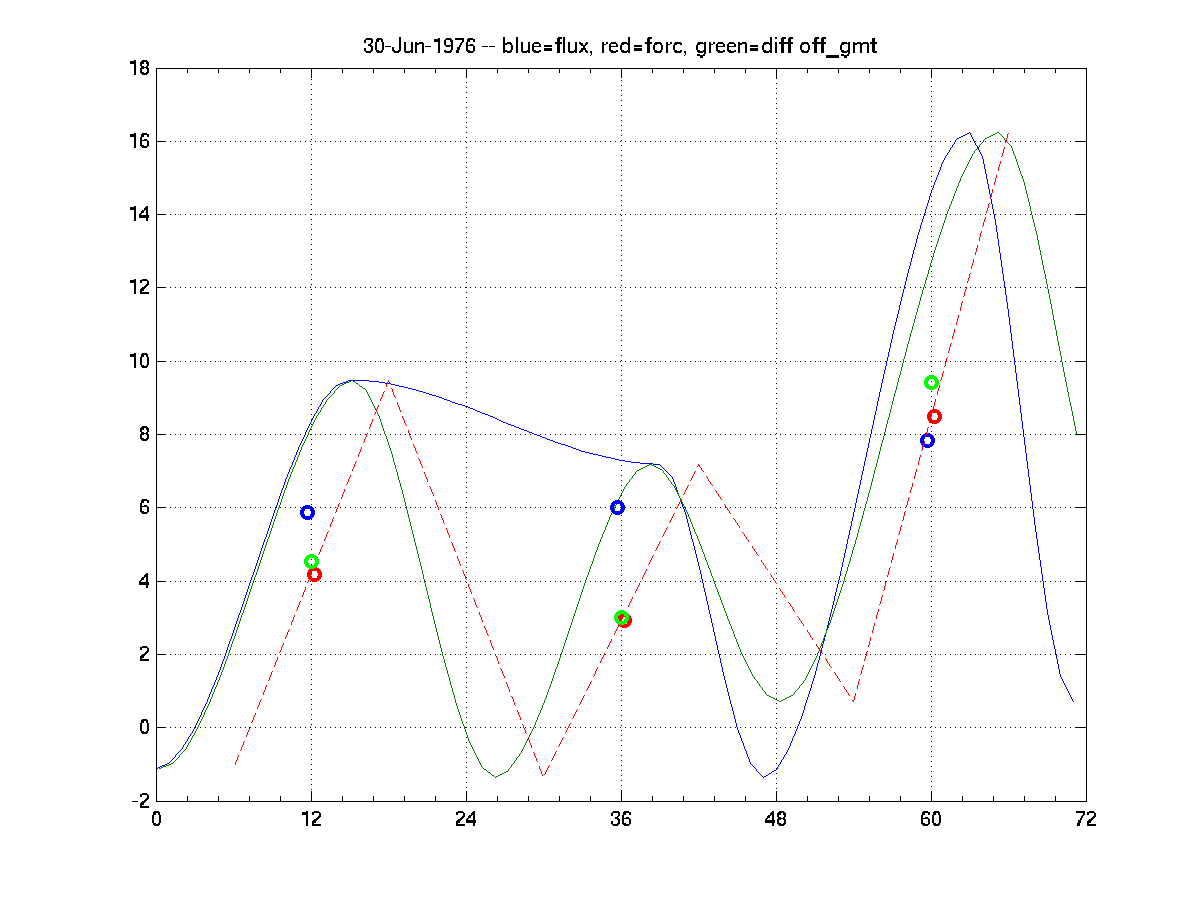
Task: Click the y-axis tick label 10
Action: pyautogui.click(x=139, y=361)
